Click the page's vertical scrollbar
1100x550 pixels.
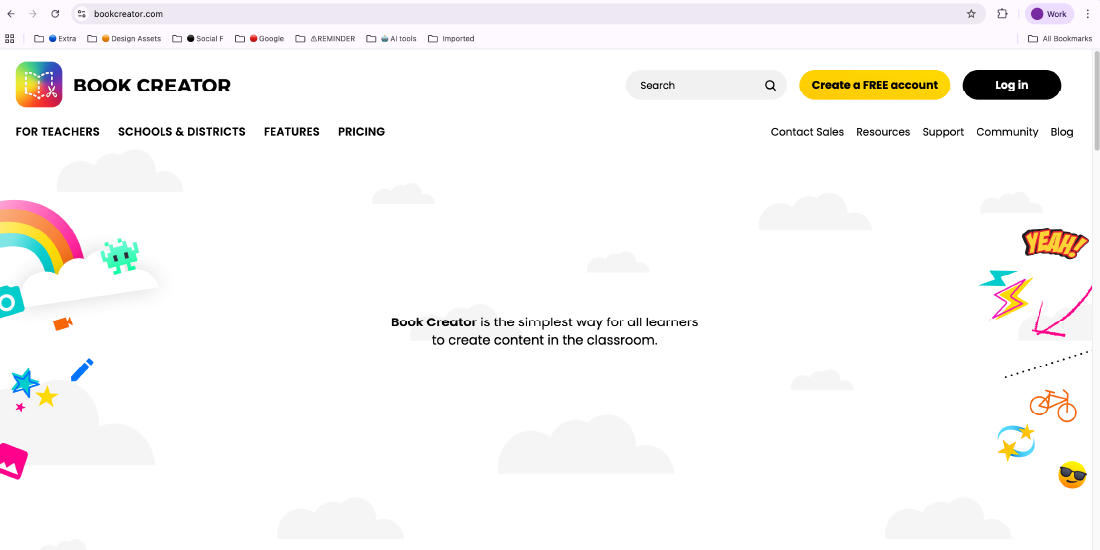(1095, 100)
